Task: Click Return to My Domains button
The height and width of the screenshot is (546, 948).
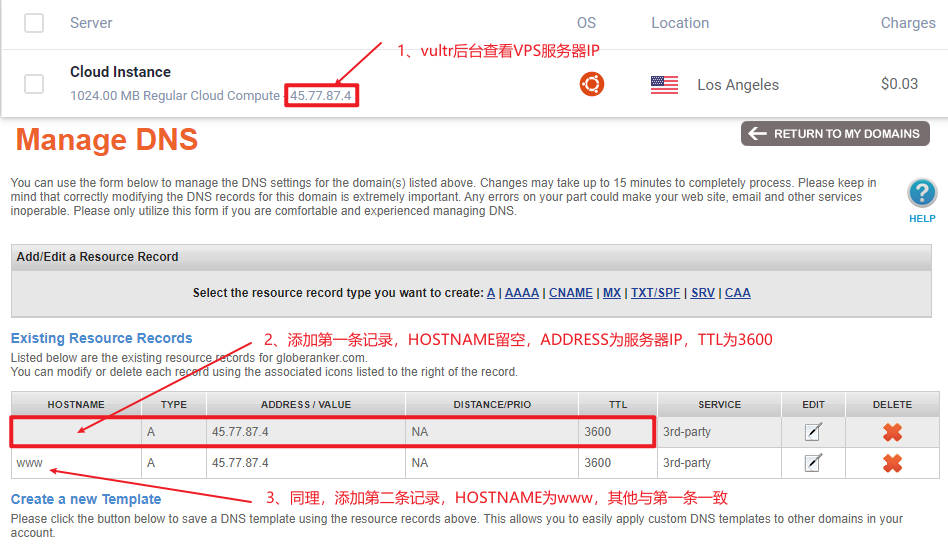Action: coord(835,134)
